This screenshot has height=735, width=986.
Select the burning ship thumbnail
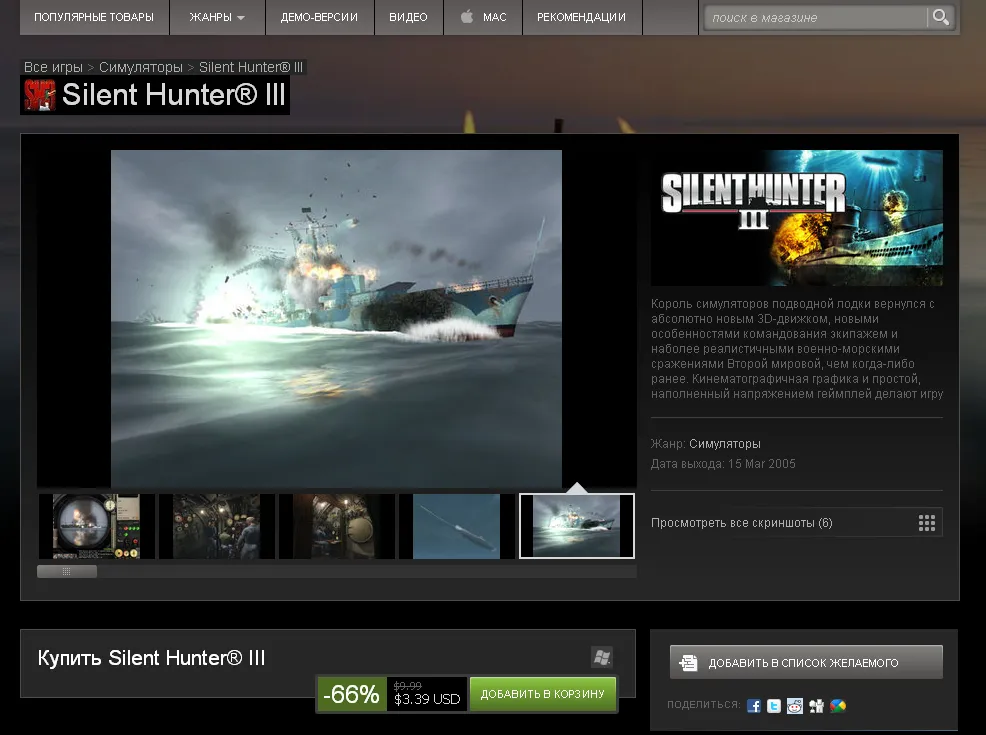tap(577, 526)
